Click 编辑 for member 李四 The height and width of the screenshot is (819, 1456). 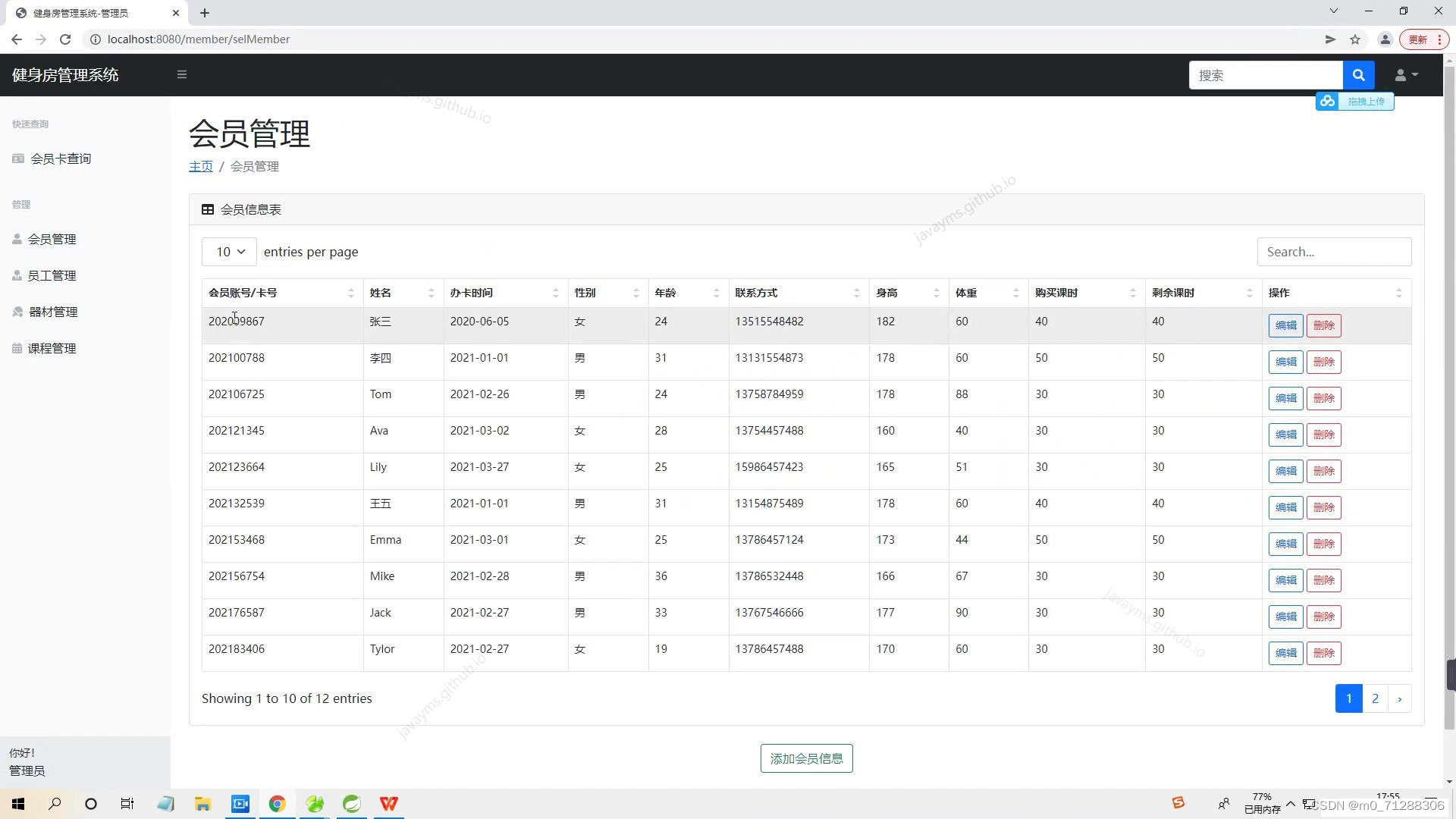[x=1285, y=362]
